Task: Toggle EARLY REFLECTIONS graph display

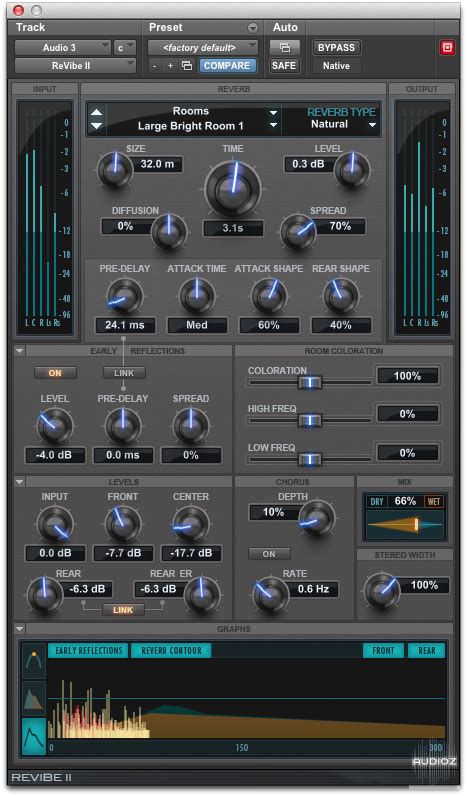Action: click(89, 650)
